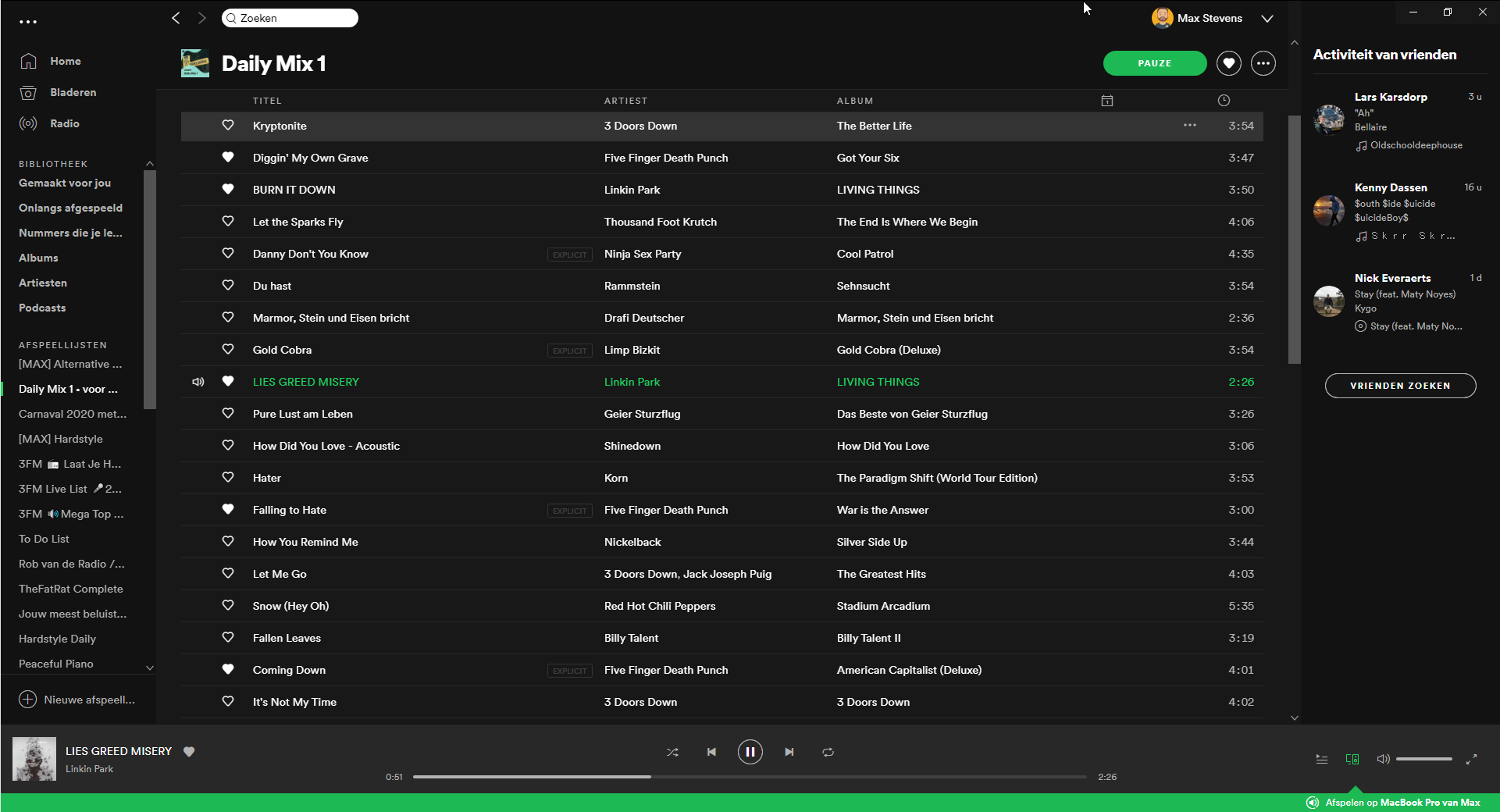This screenshot has height=812, width=1500.
Task: Open Max Stevens account dropdown arrow
Action: (1267, 19)
